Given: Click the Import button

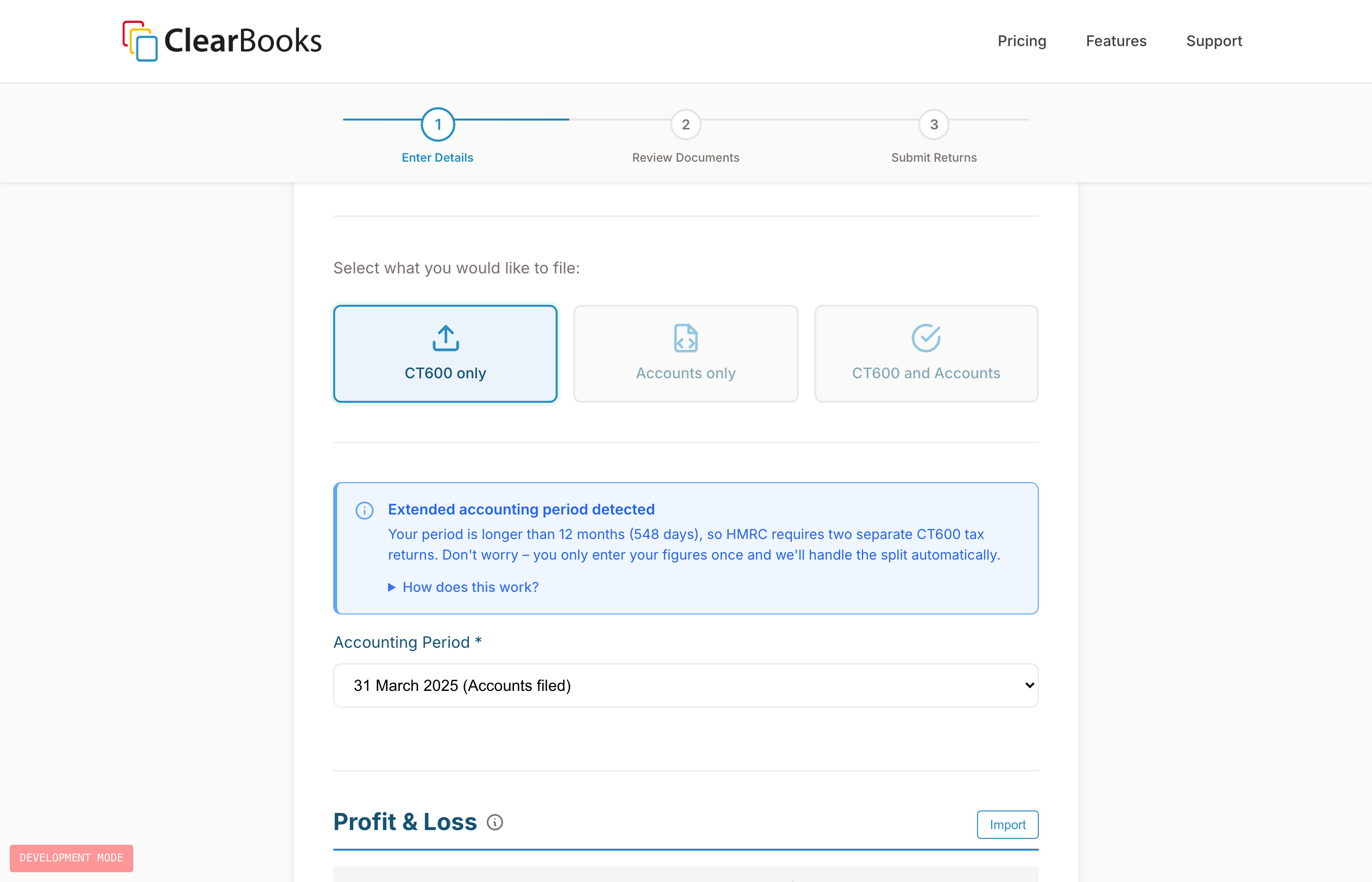Looking at the screenshot, I should (1007, 824).
